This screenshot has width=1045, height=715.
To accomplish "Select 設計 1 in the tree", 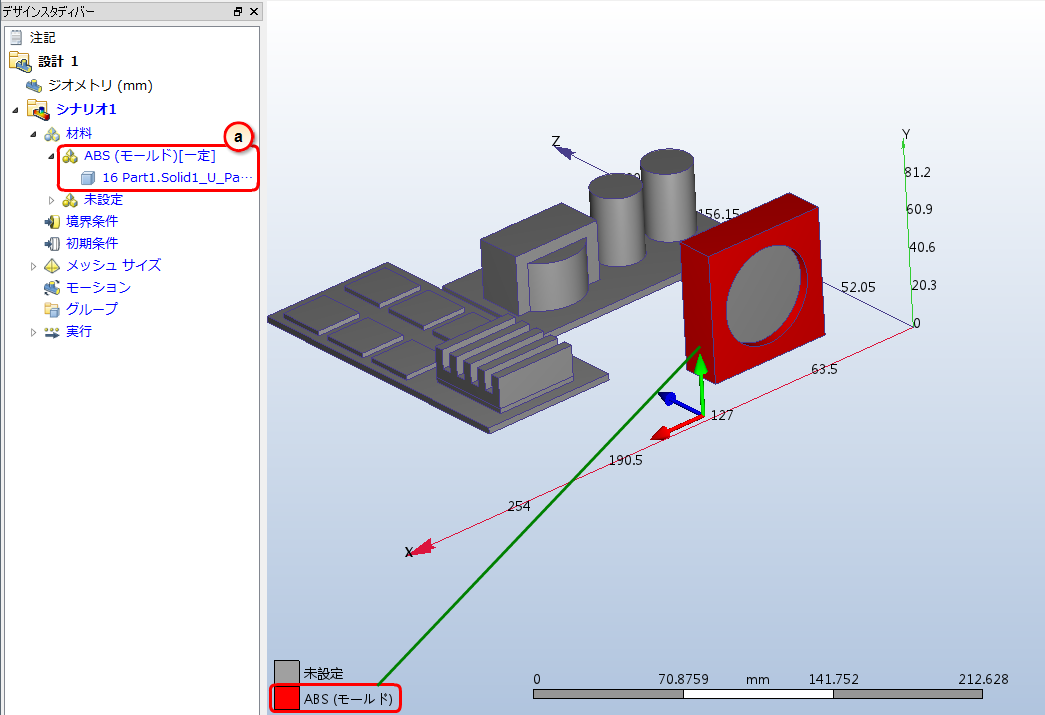I will tap(59, 61).
